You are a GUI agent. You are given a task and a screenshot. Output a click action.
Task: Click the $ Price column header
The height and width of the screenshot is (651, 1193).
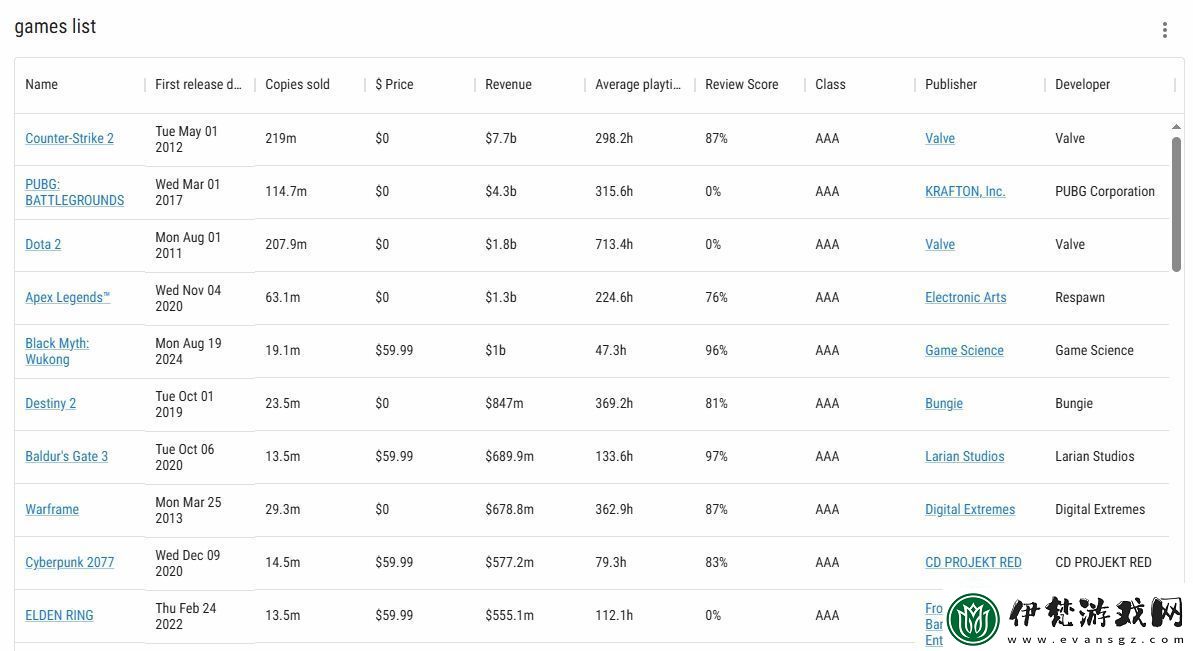(394, 84)
